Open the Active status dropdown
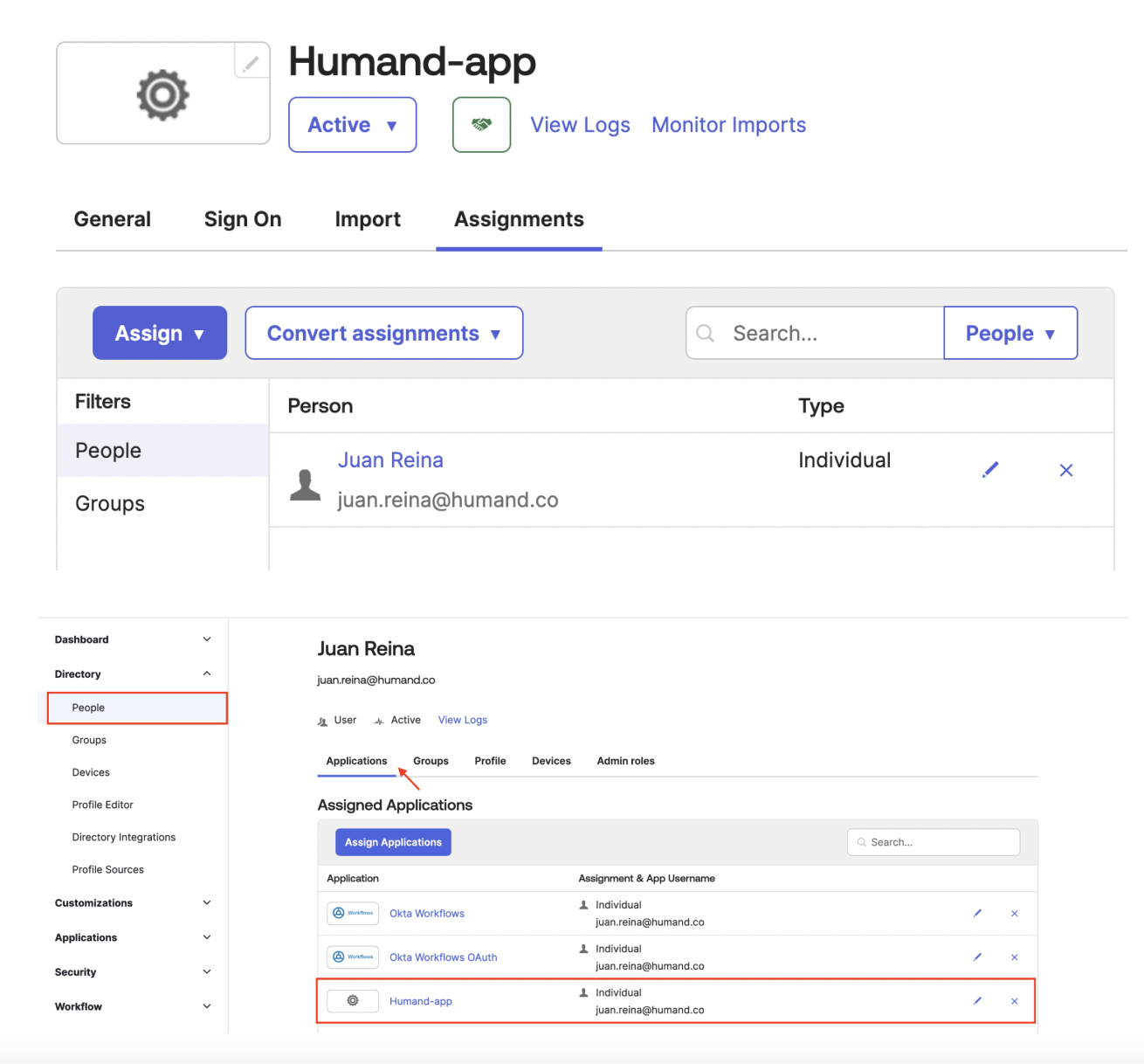1144x1064 pixels. click(352, 124)
